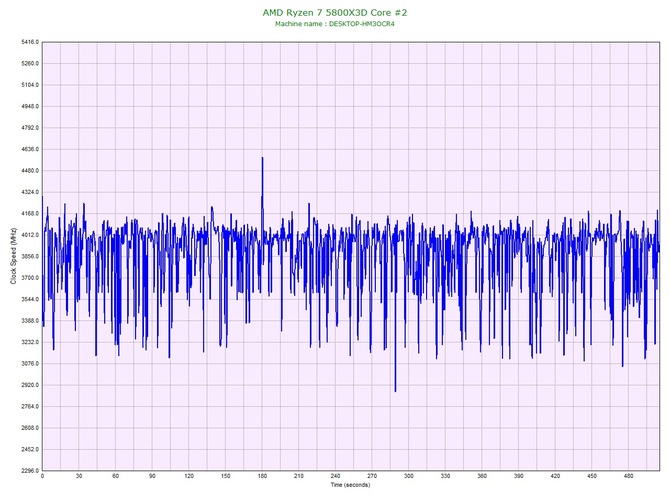Click the chart title 'AMD Ryzen 7 5800X3D Core #2'
Screen dimensions: 670x502
(335, 12)
